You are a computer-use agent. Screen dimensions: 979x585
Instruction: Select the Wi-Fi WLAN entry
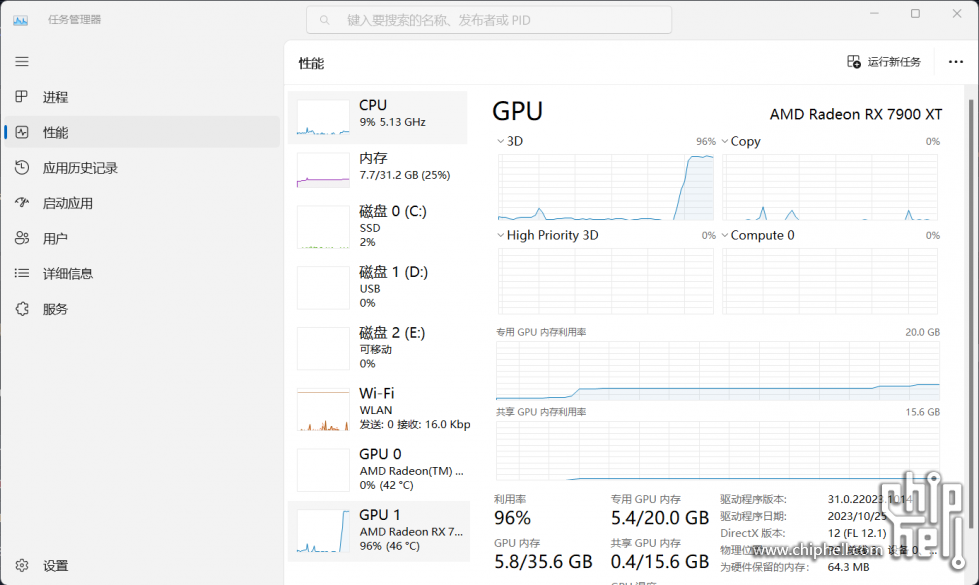(378, 408)
